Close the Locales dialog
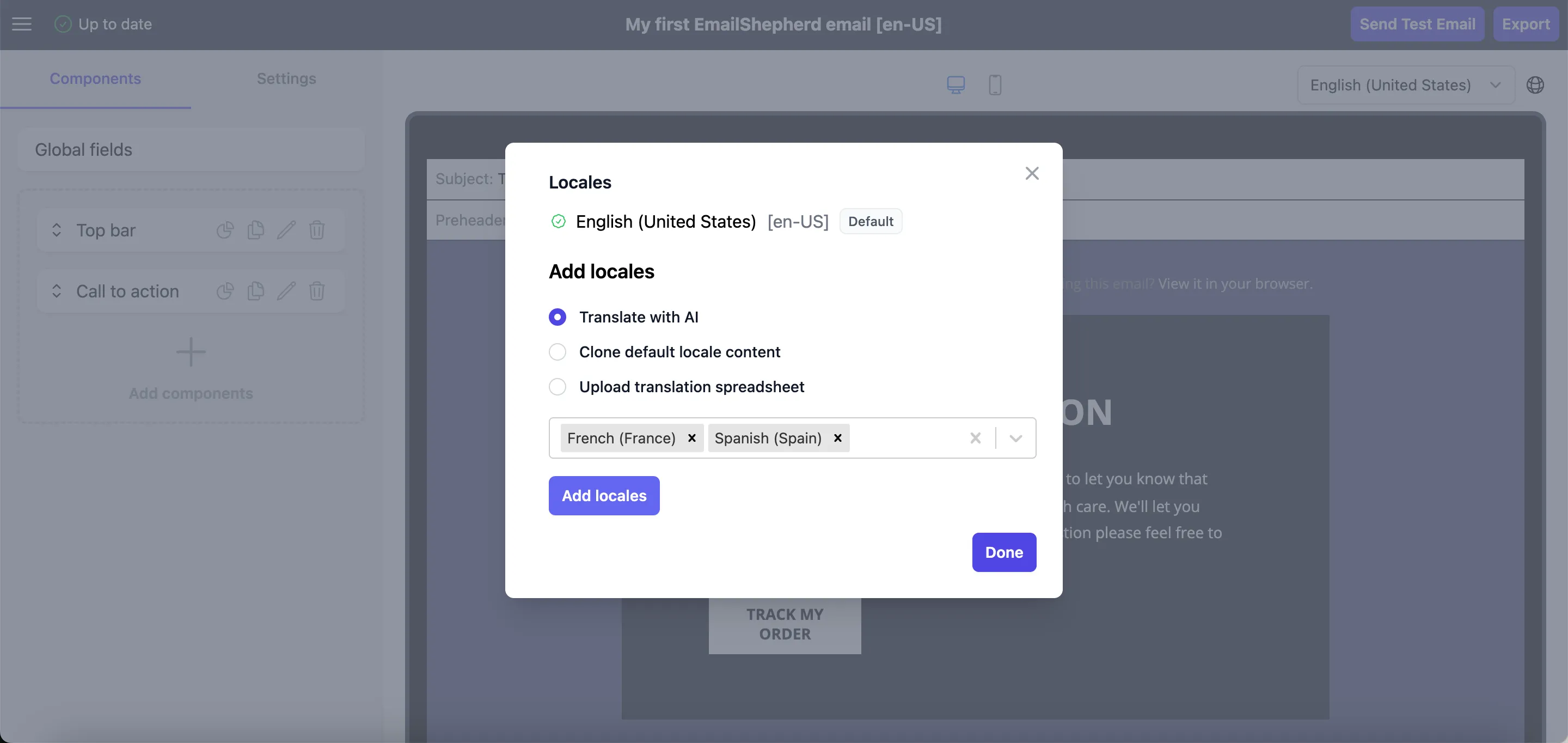The image size is (1568, 743). pyautogui.click(x=1031, y=174)
